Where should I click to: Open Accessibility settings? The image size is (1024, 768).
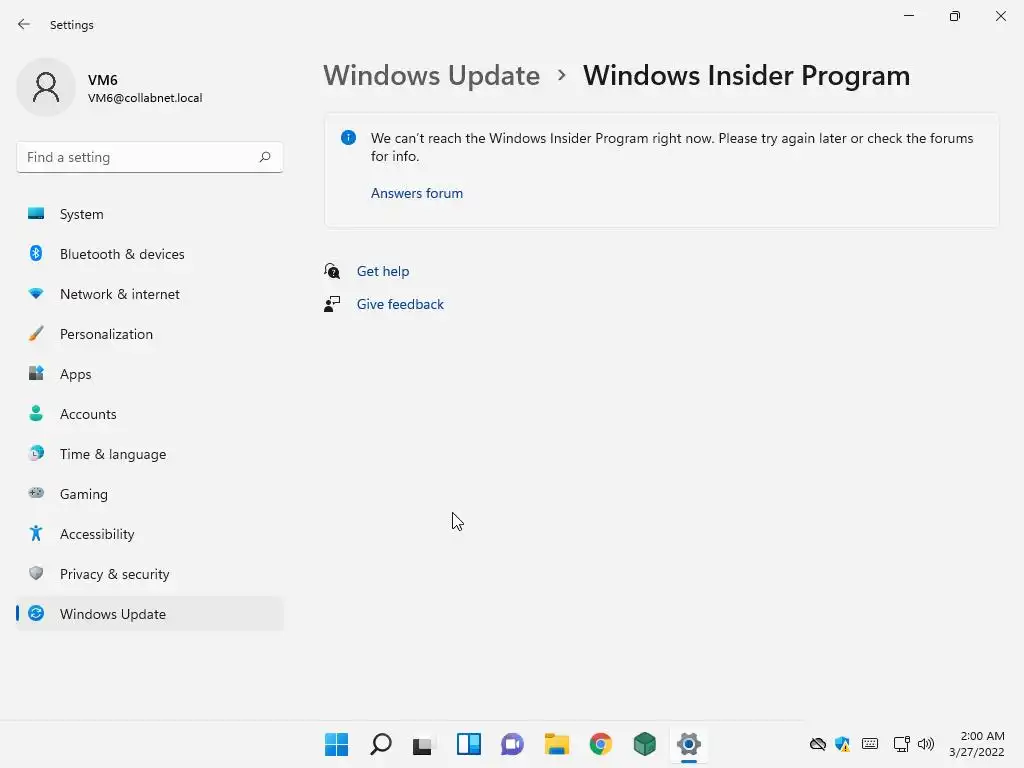pos(150,534)
